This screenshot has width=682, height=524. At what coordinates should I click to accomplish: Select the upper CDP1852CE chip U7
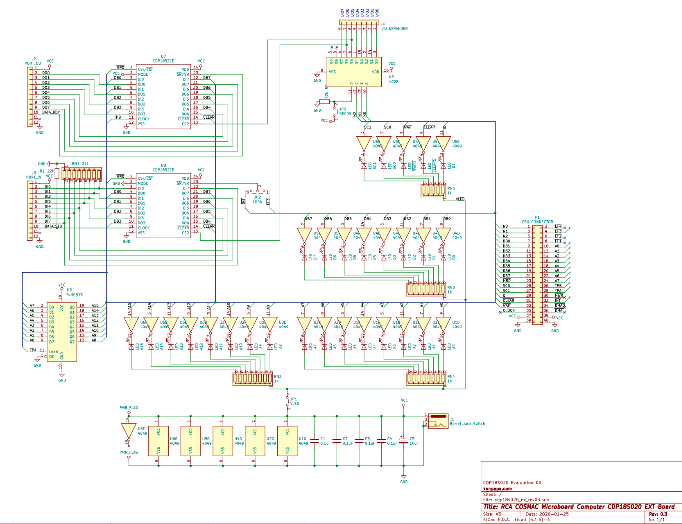pyautogui.click(x=163, y=95)
